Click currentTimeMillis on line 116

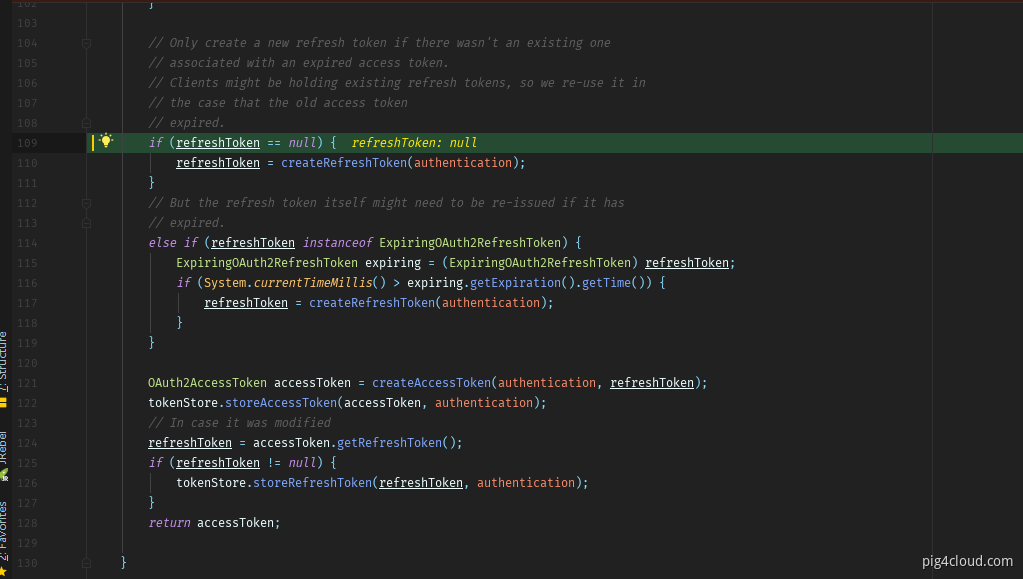pos(313,283)
